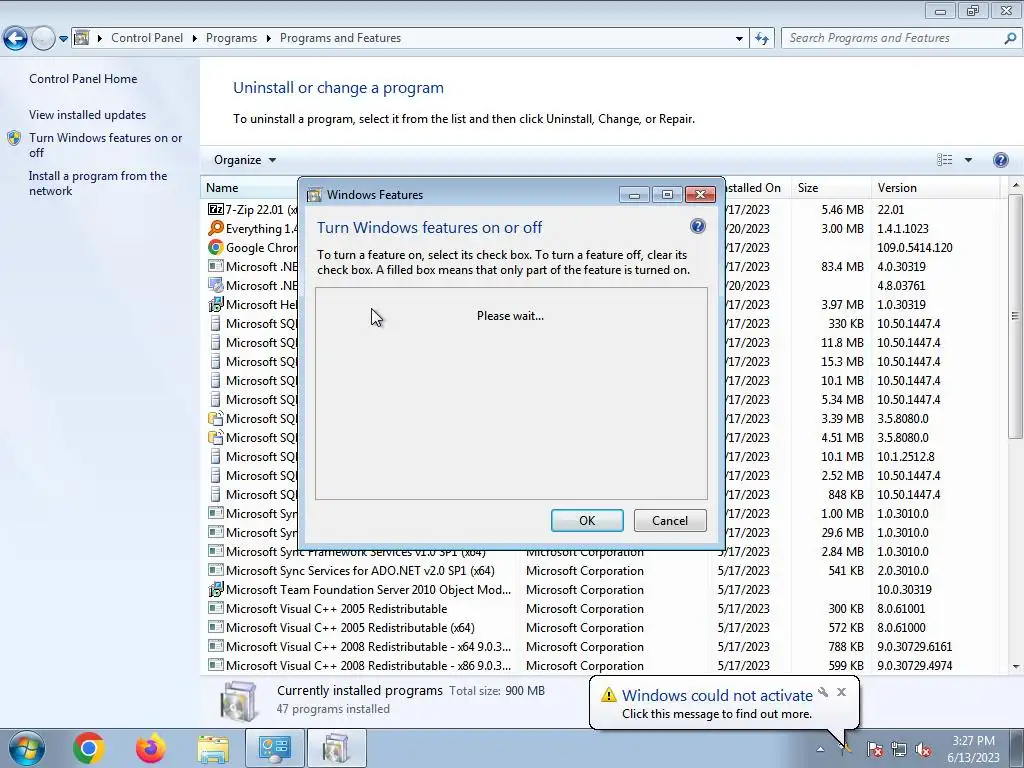Click the Control Panel breadcrumb icon
This screenshot has height=768, width=1024.
pyautogui.click(x=82, y=38)
